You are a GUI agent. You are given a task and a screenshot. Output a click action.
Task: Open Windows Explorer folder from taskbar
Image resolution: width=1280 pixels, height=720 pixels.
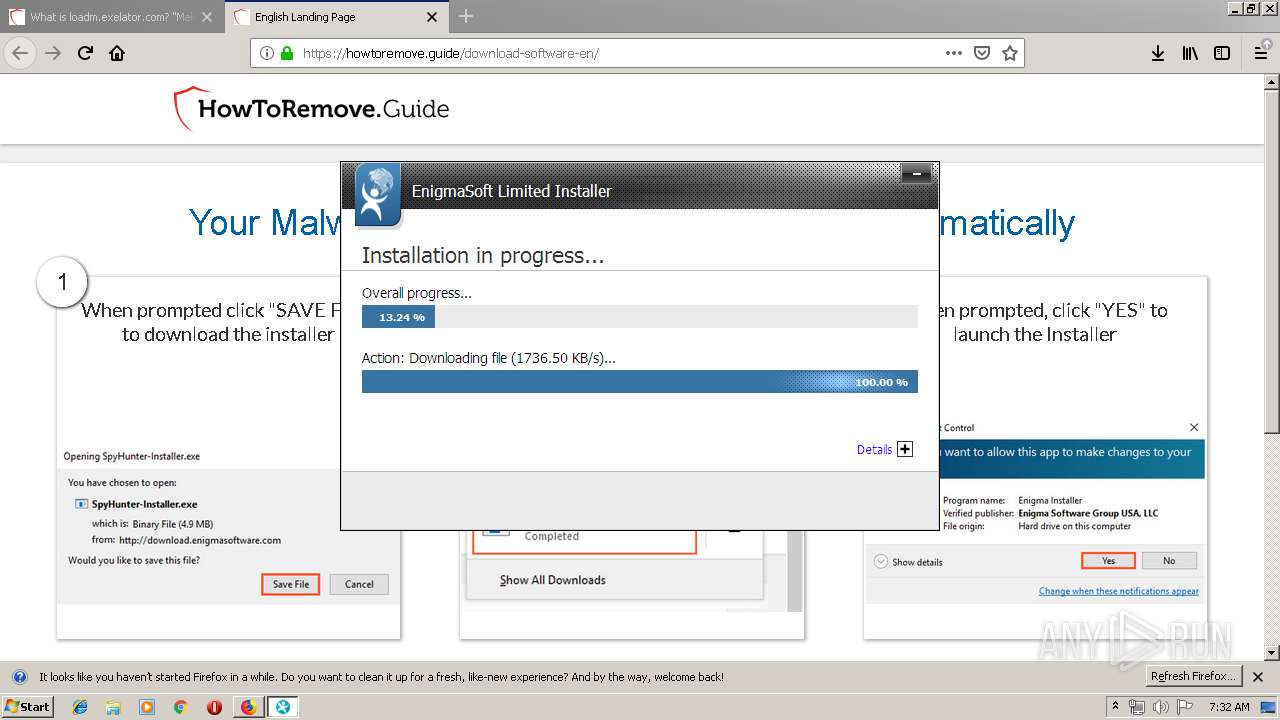click(113, 707)
